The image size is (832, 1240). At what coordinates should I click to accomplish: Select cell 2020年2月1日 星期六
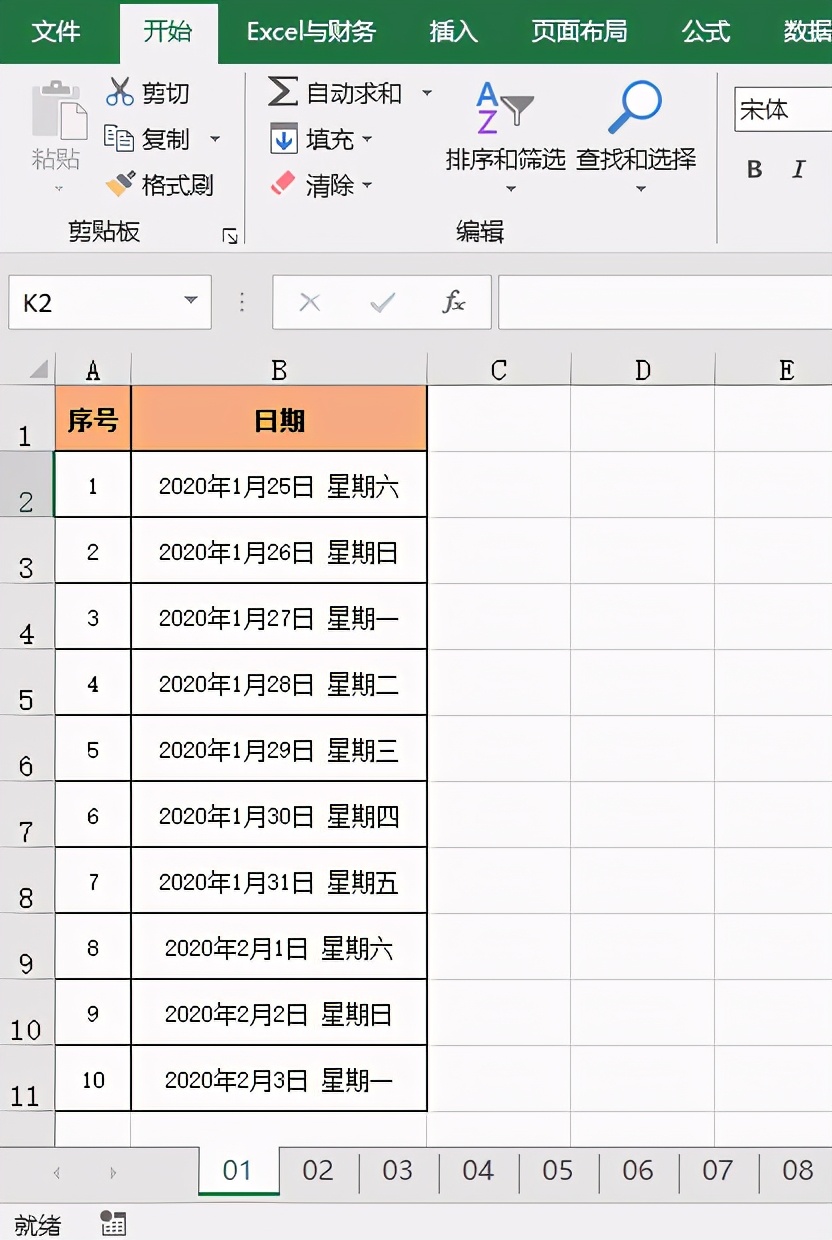(x=279, y=947)
